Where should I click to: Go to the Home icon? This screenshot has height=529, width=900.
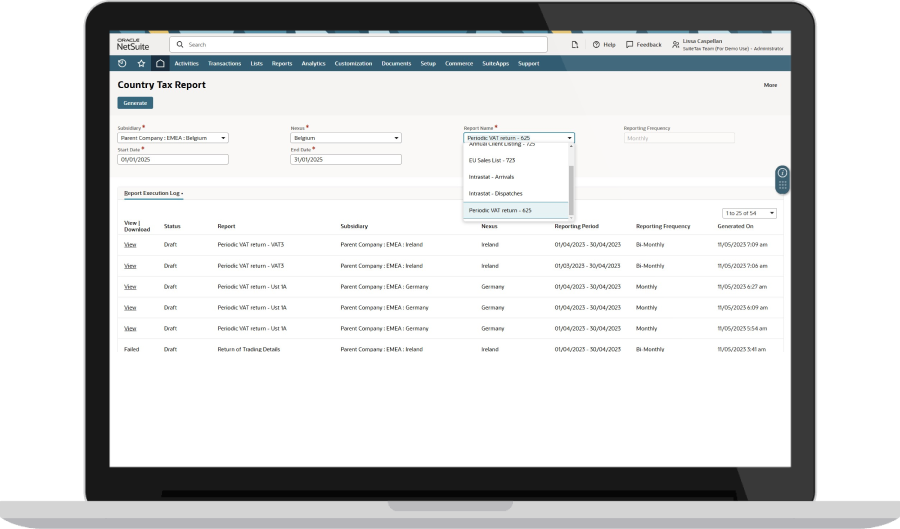click(159, 63)
